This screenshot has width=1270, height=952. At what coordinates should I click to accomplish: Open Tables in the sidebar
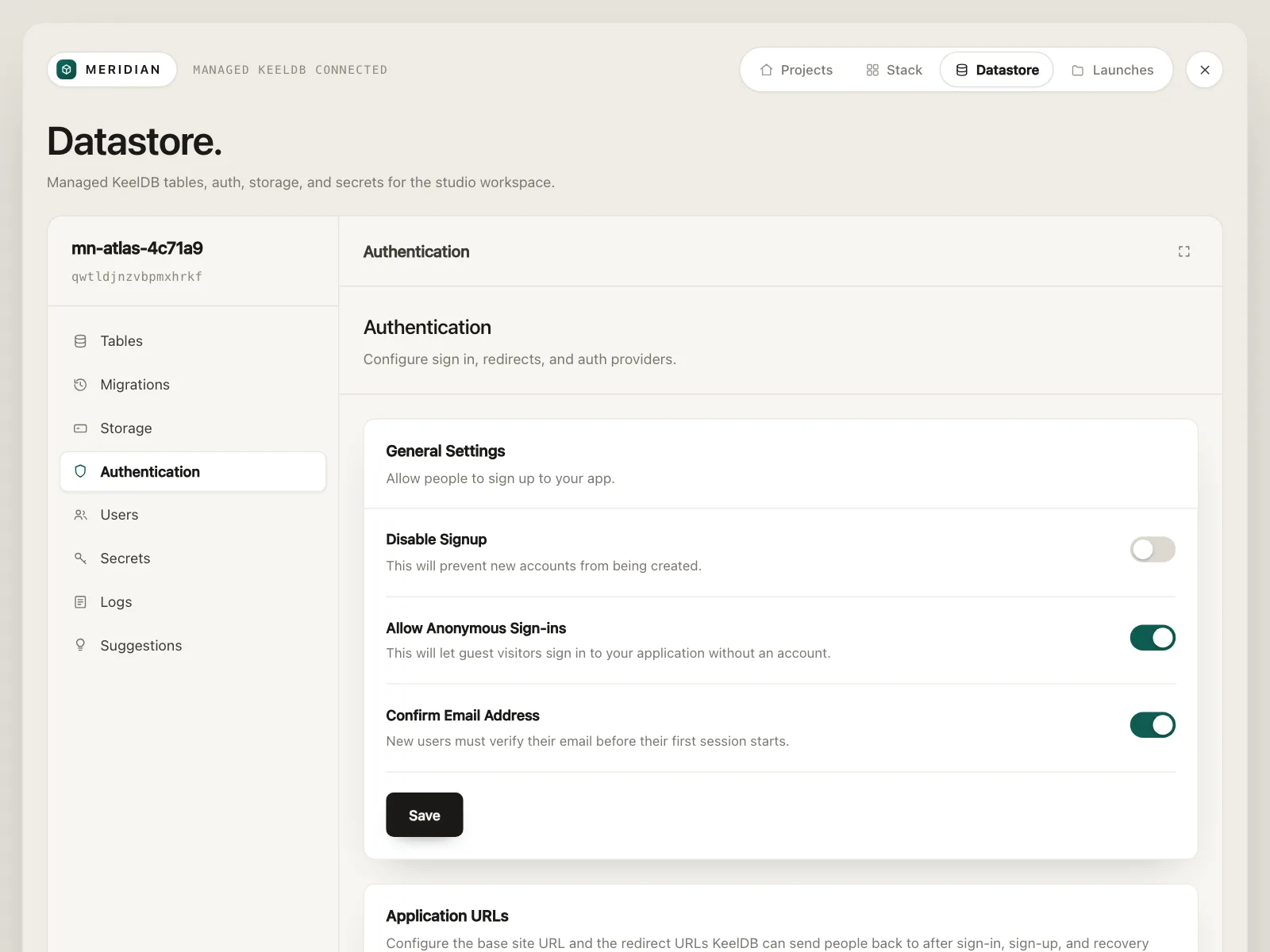193,341
